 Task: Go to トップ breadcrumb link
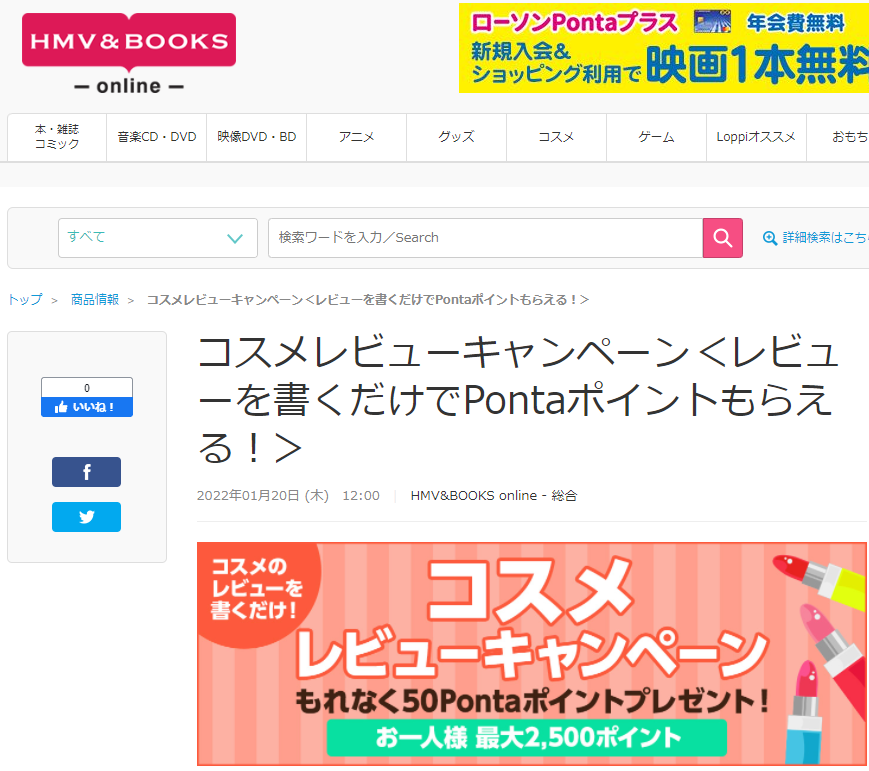(25, 300)
